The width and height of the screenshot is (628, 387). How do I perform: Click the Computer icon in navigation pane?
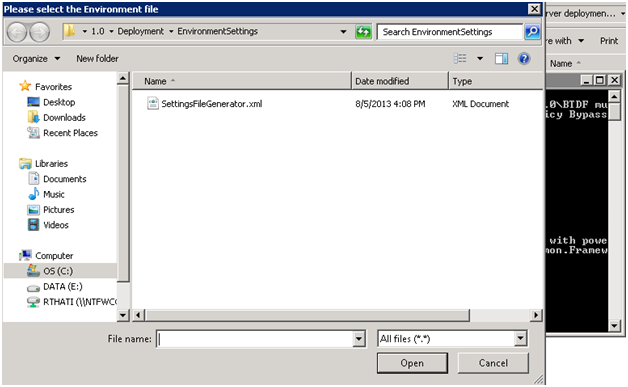tap(25, 255)
